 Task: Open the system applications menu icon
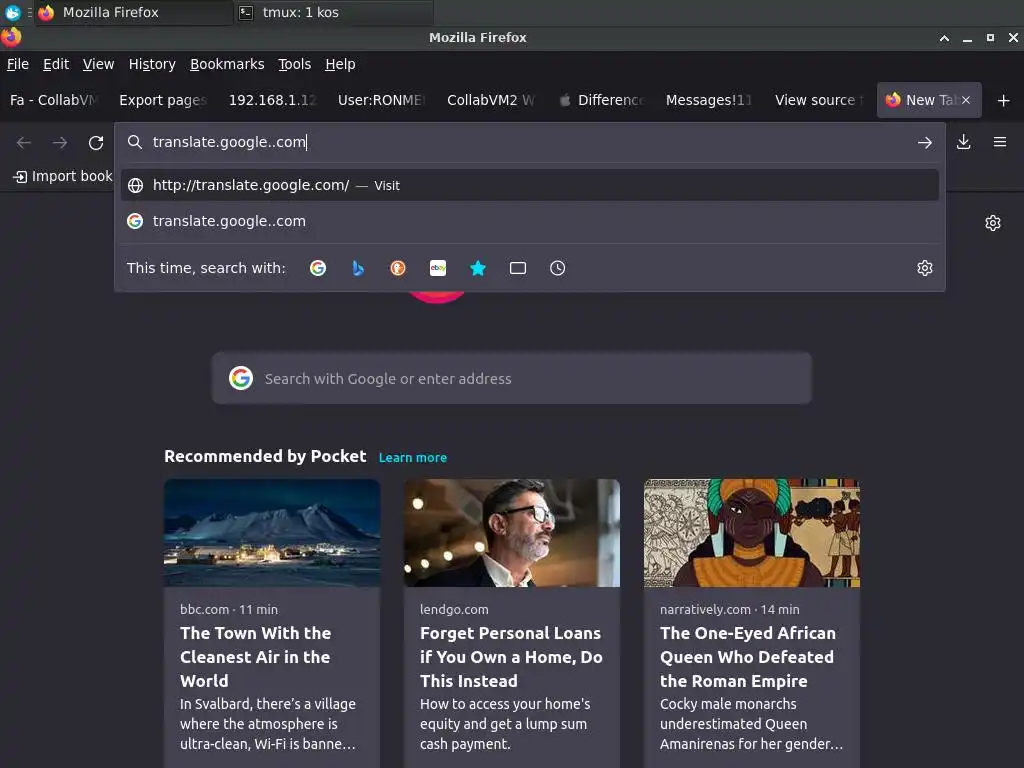tap(12, 12)
